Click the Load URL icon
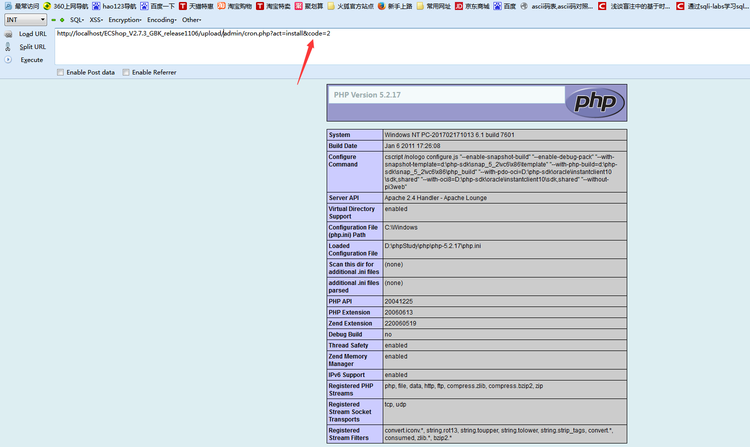The image size is (750, 447). [8, 34]
